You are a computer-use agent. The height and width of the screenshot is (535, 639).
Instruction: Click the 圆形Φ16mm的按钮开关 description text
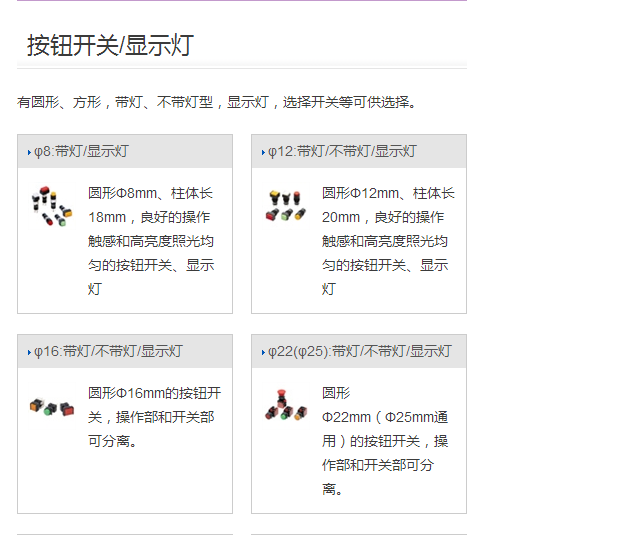point(154,417)
